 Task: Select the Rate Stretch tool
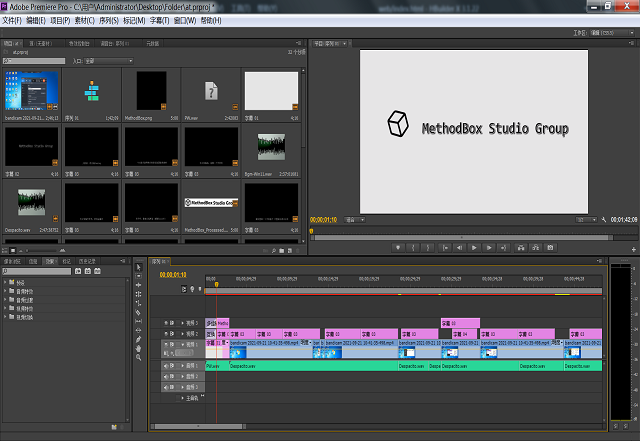[x=138, y=303]
